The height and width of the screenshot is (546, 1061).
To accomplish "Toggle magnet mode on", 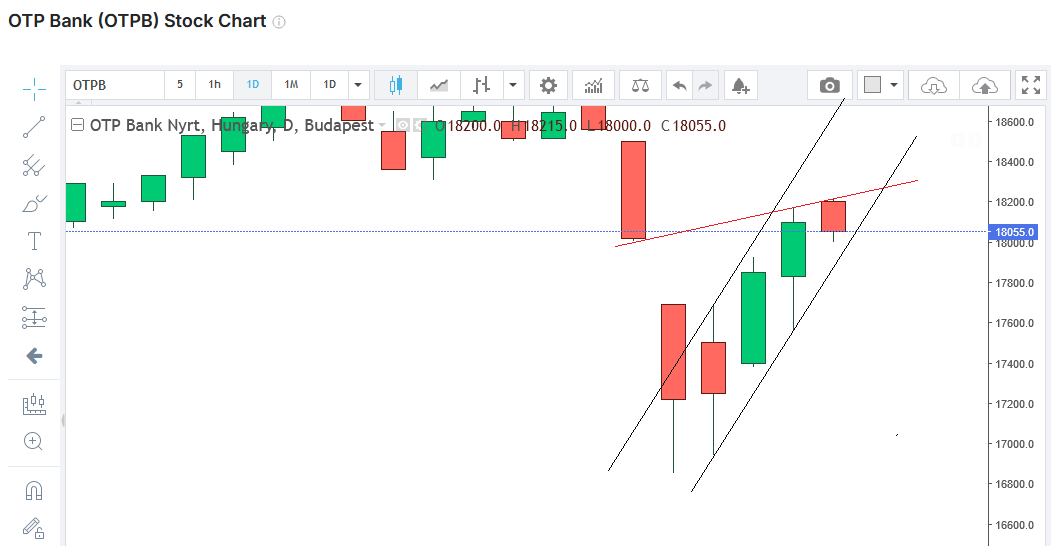I will [34, 491].
